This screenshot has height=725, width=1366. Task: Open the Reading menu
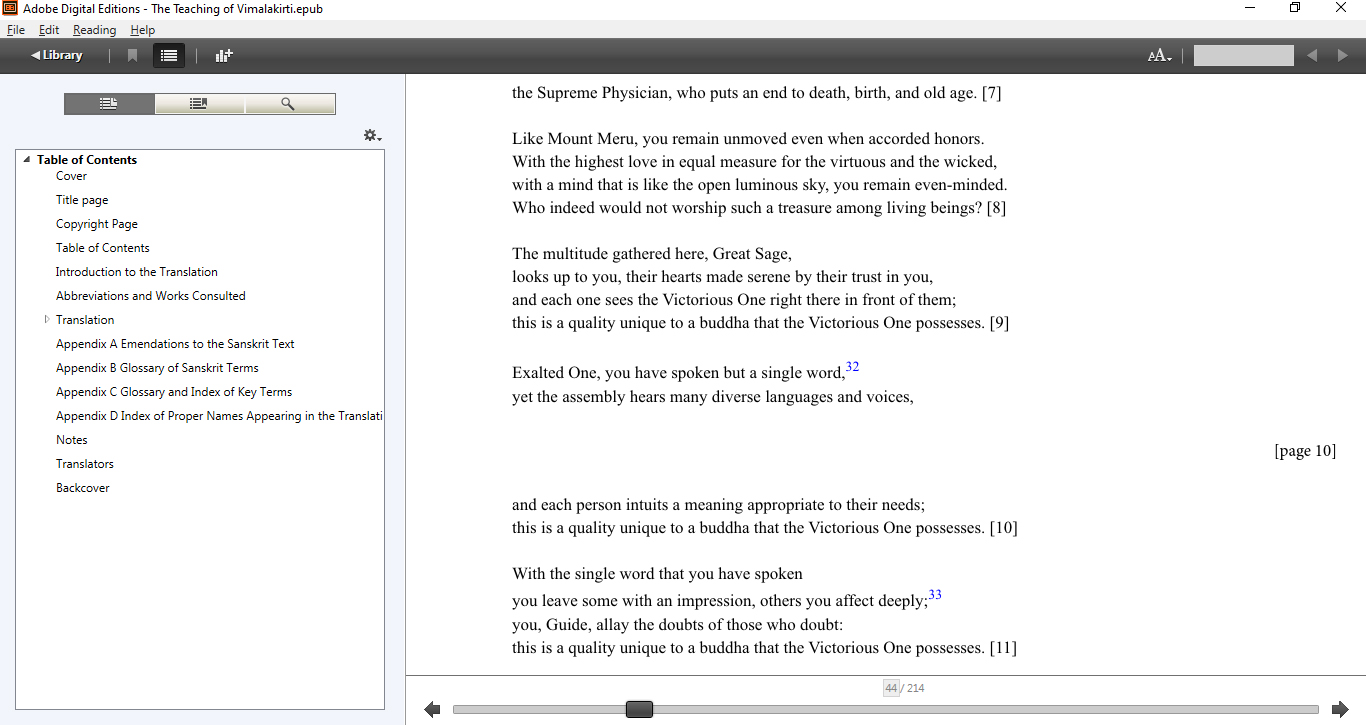coord(94,30)
